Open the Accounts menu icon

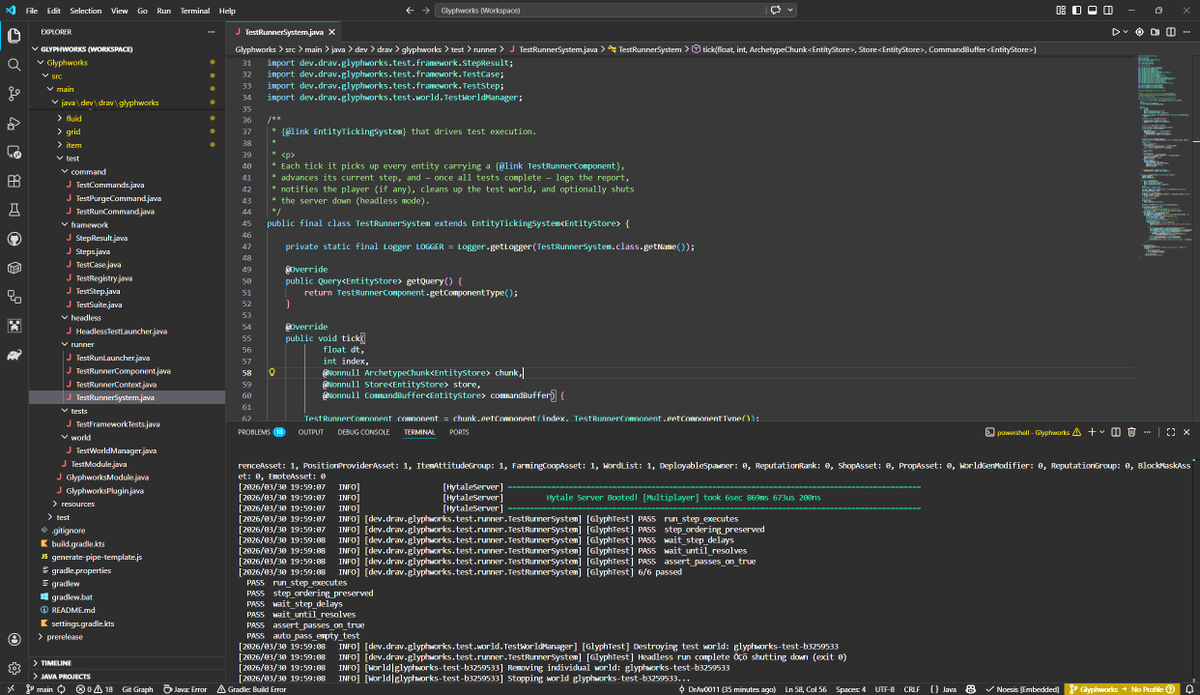(14, 639)
